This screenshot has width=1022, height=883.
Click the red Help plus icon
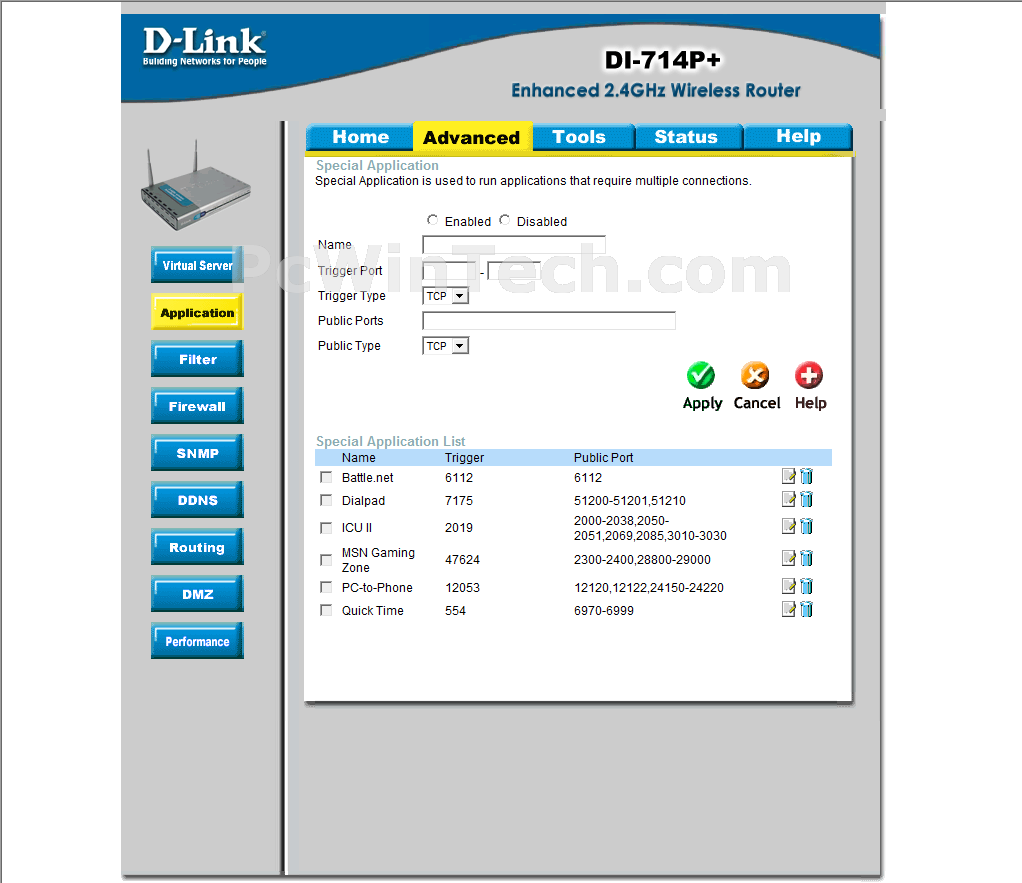[x=809, y=375]
